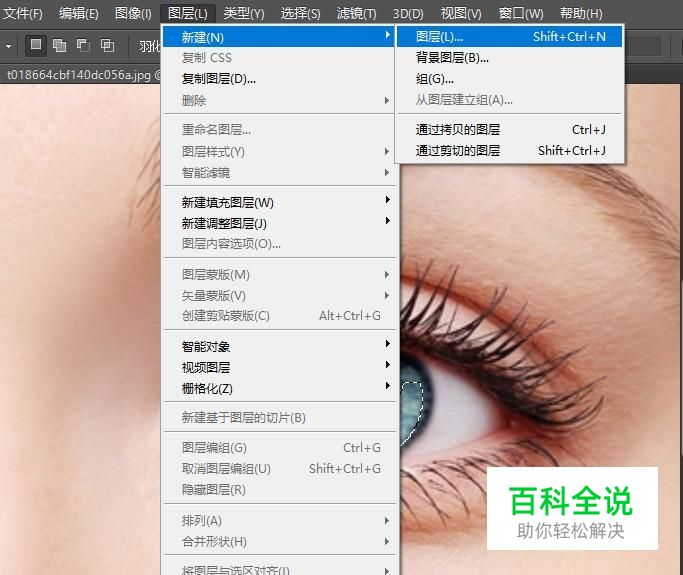Expand the 栅格化(Z) submenu
The image size is (683, 575).
pyautogui.click(x=279, y=388)
